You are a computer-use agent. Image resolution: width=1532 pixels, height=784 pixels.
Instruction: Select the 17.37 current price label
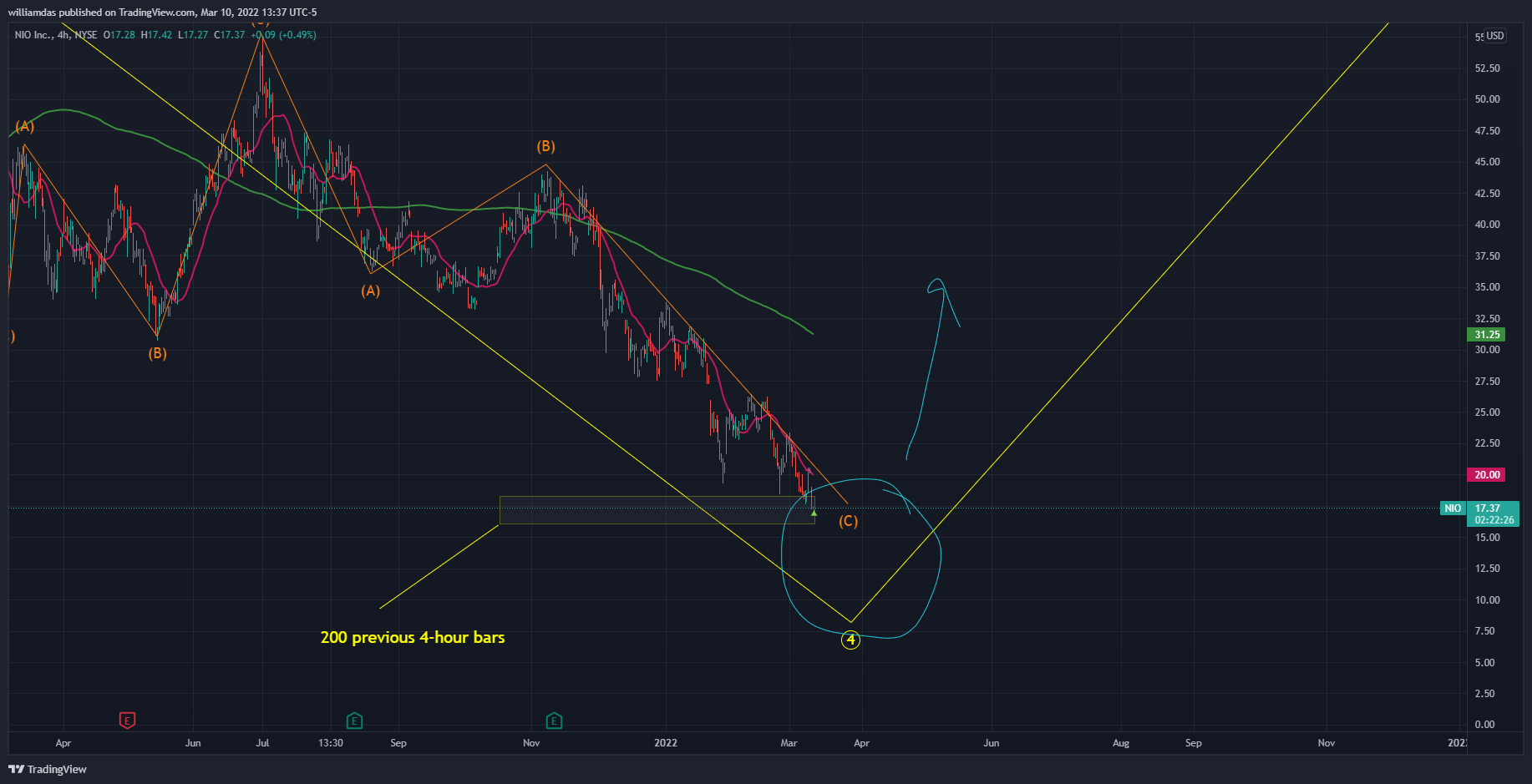click(x=1488, y=508)
